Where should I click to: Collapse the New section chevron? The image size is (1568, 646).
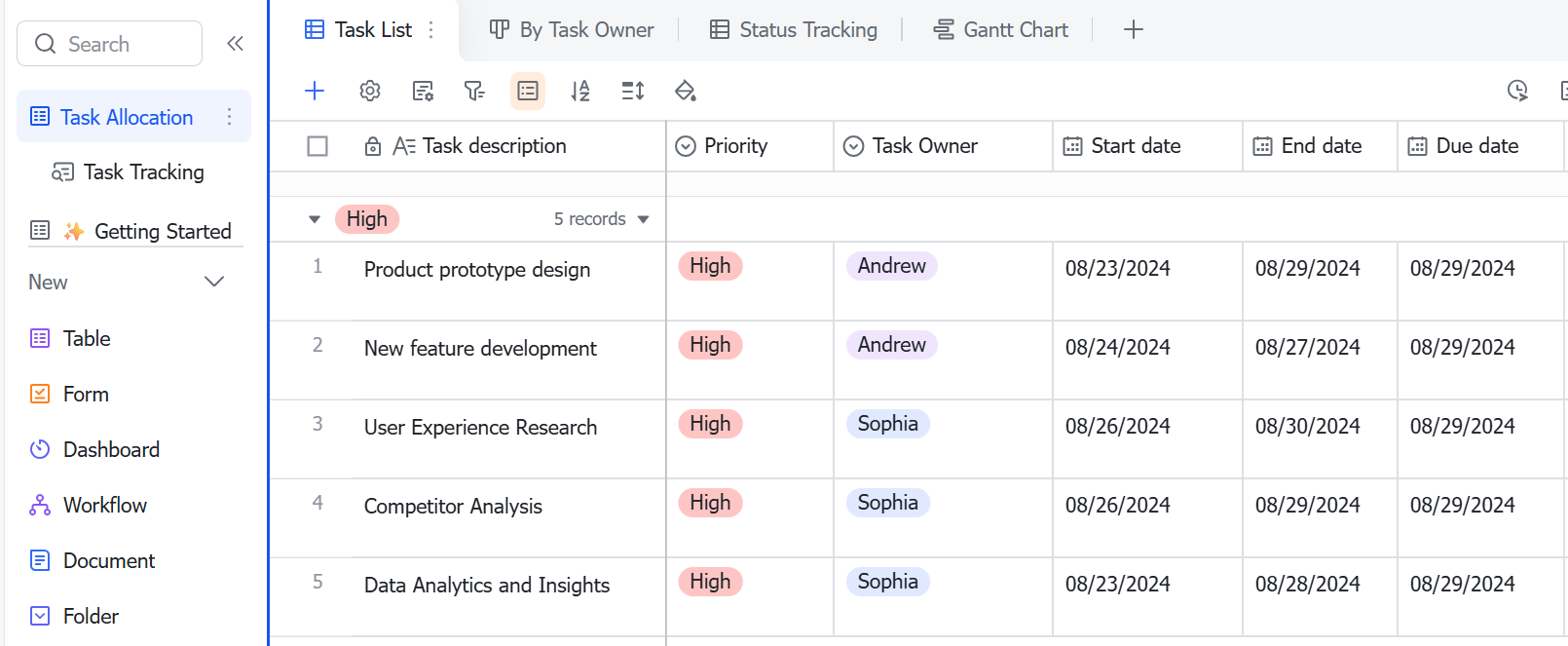(214, 282)
